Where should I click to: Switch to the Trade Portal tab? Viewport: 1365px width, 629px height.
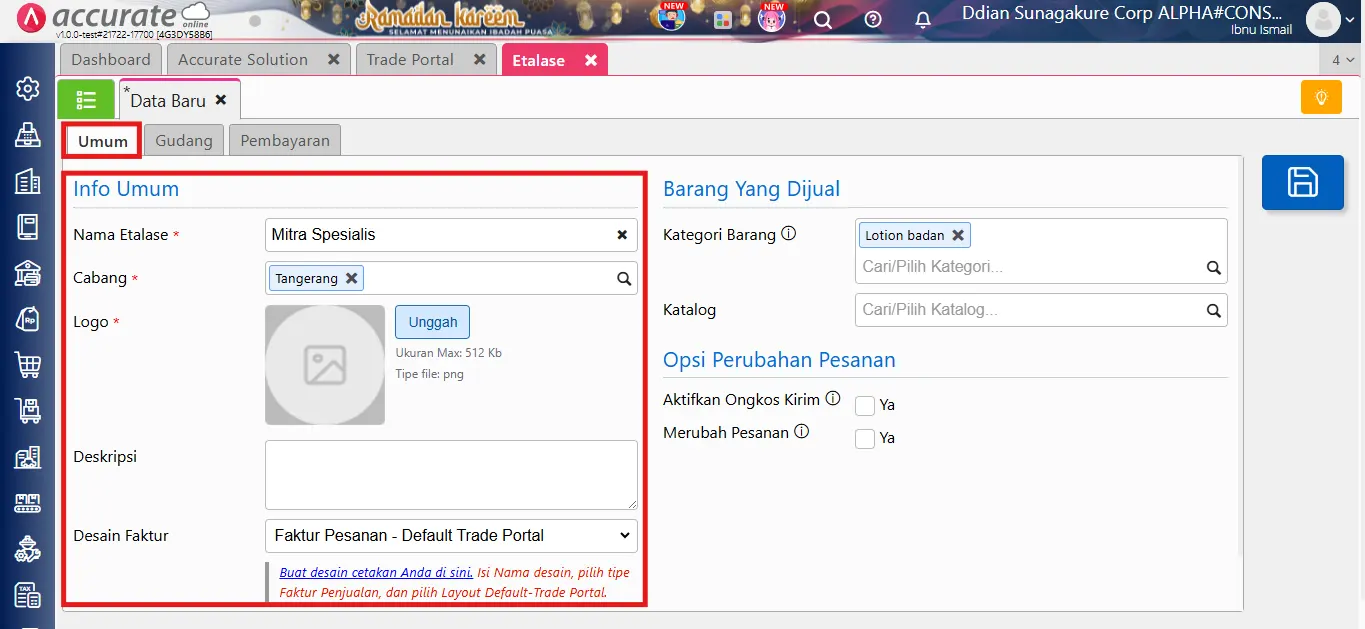412,59
